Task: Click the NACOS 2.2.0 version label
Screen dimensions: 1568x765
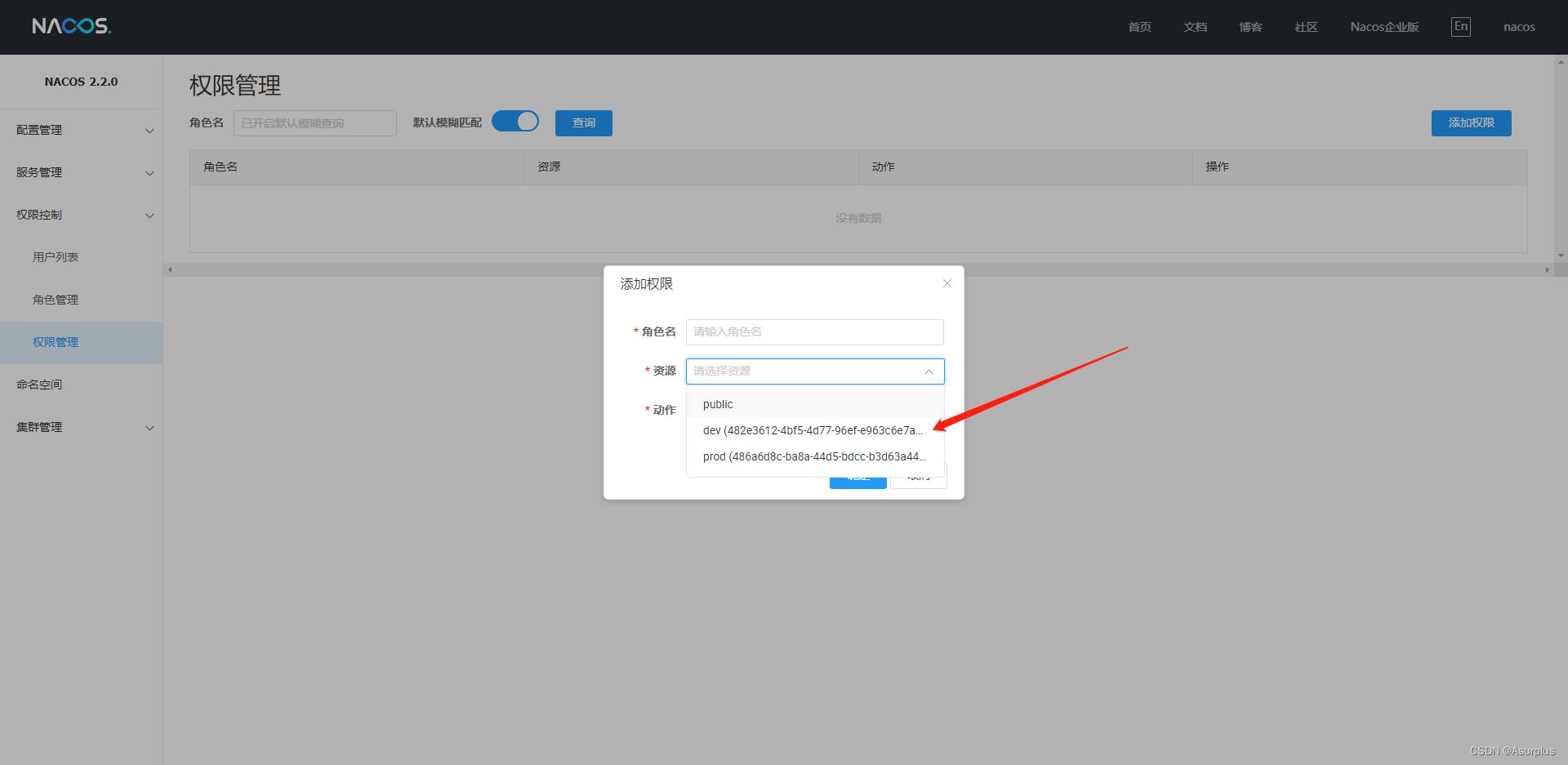Action: click(81, 82)
